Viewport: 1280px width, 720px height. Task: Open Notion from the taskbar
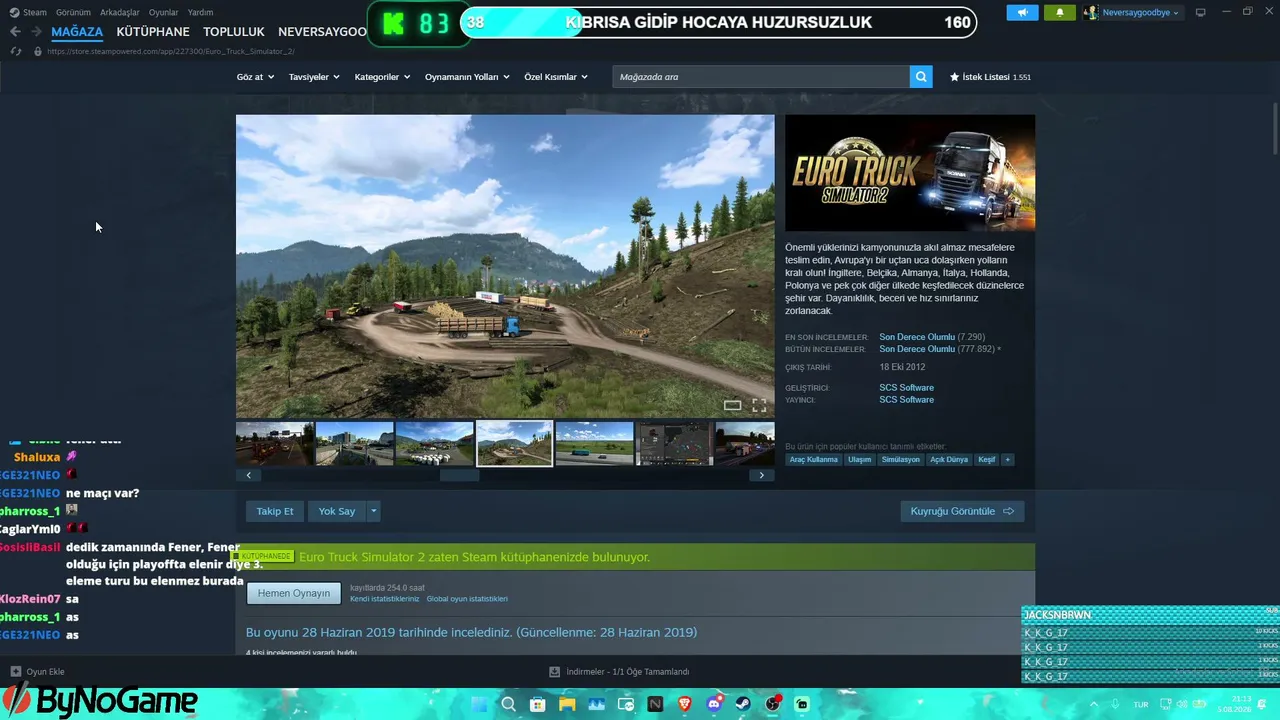click(655, 704)
